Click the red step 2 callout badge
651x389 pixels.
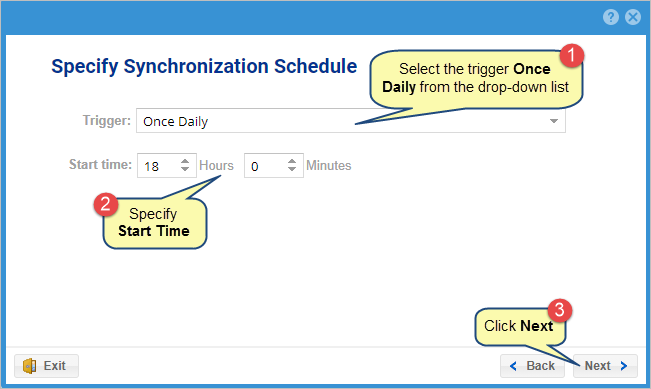point(106,205)
